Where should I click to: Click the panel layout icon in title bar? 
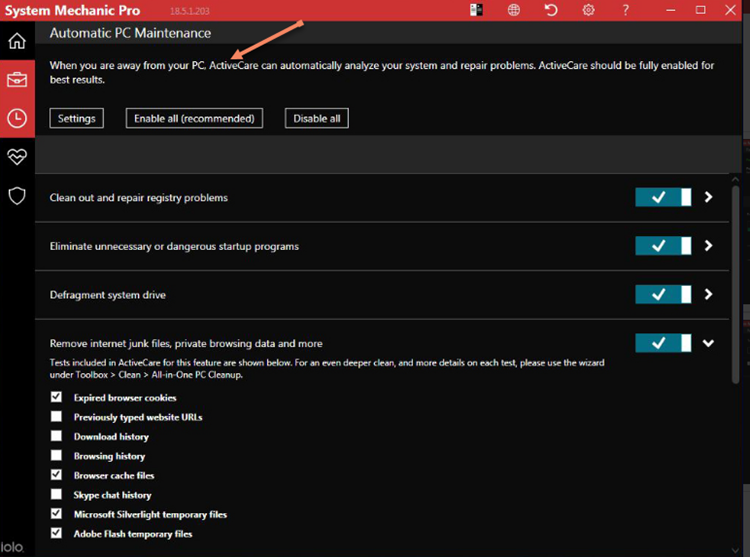(476, 10)
